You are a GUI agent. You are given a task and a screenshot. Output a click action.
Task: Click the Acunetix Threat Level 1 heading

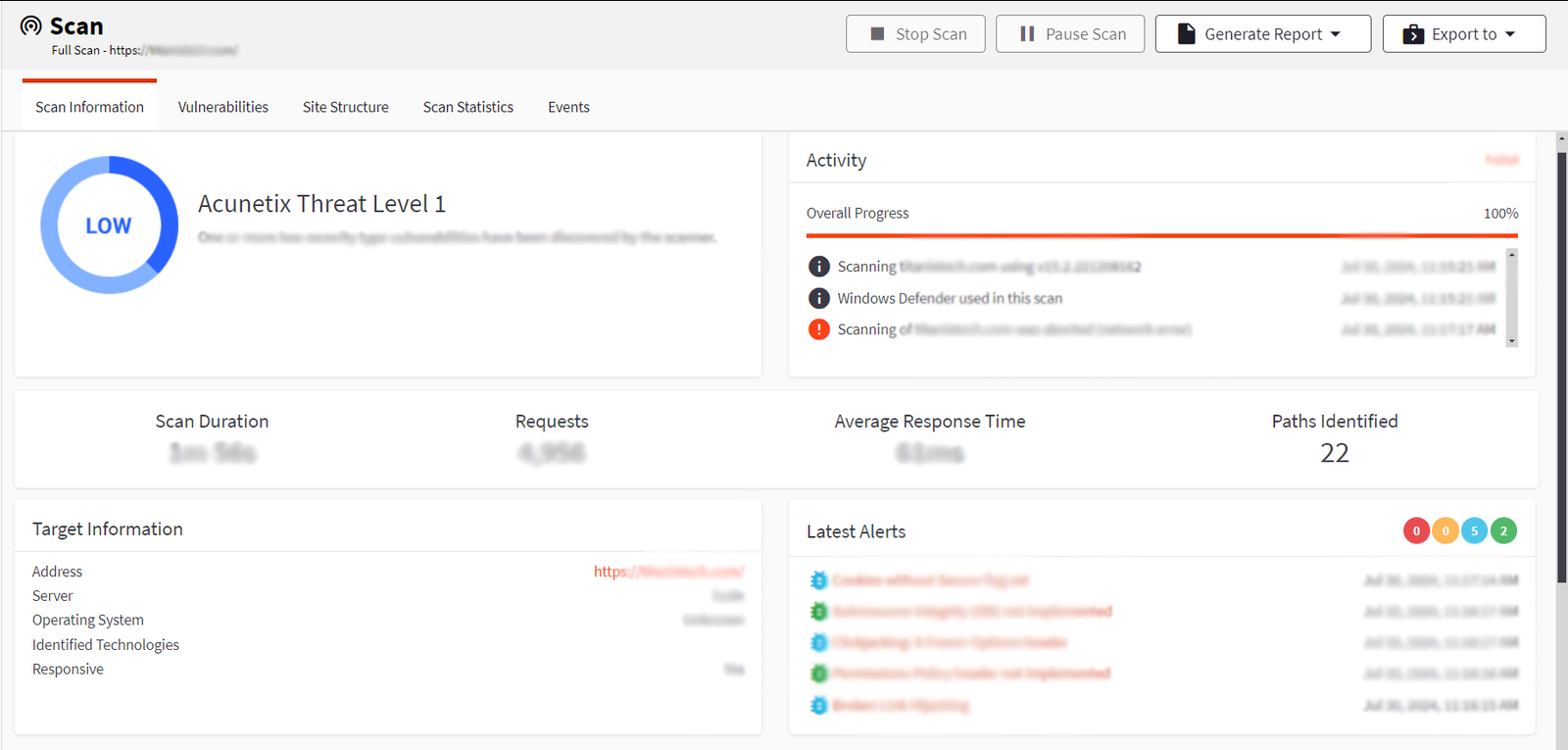coord(321,204)
